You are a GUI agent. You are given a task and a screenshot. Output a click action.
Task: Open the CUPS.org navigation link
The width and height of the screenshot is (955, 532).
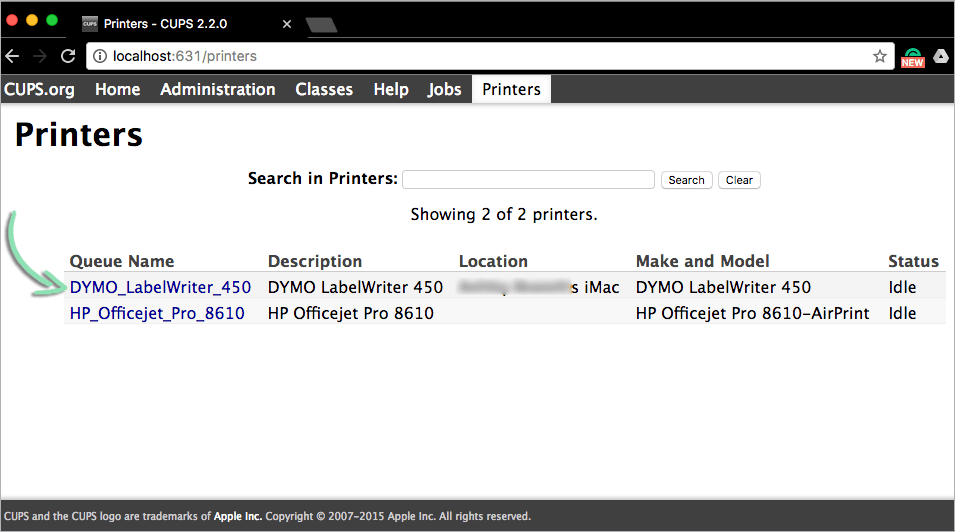click(39, 89)
